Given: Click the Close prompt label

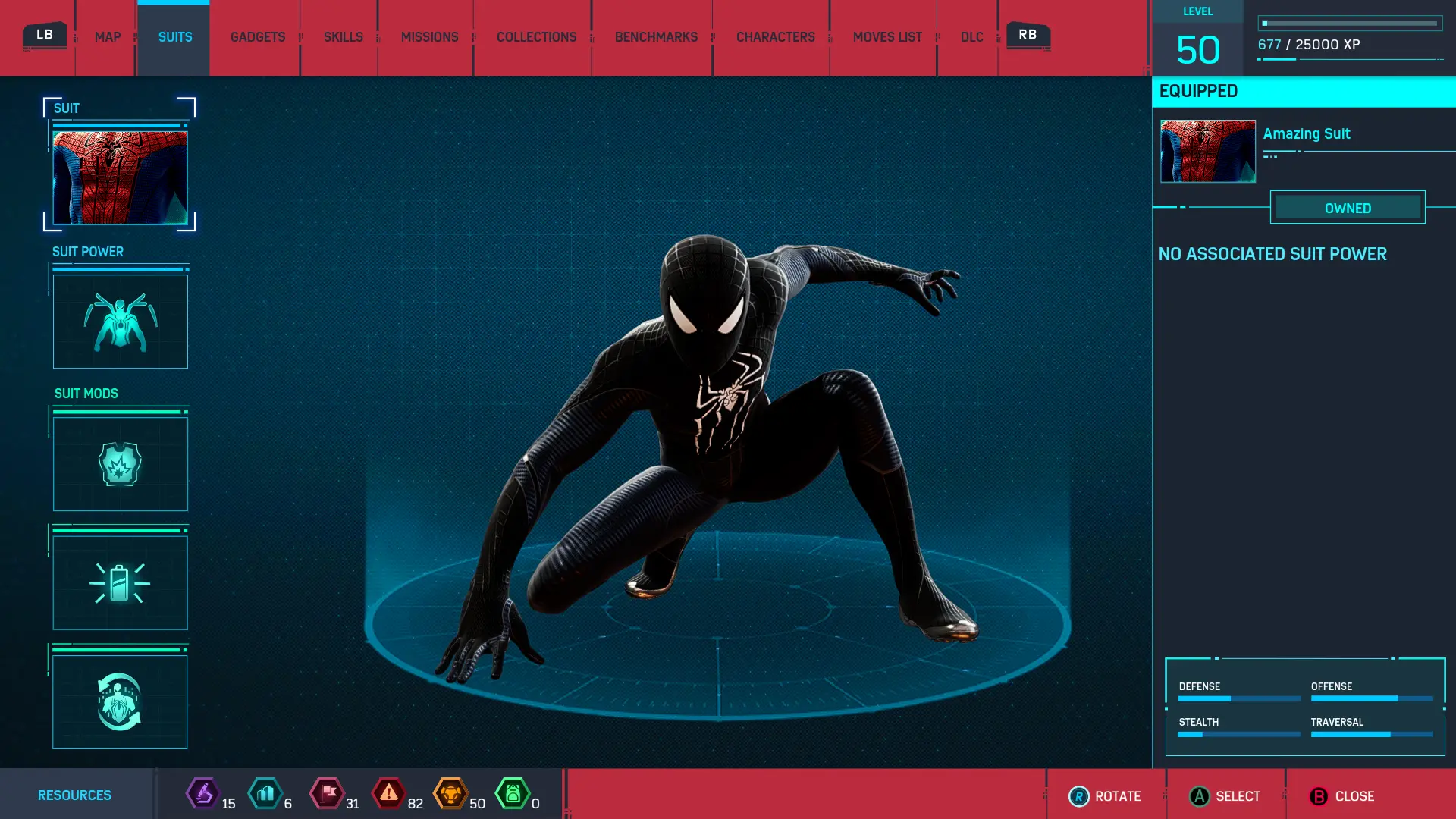Looking at the screenshot, I should (x=1354, y=796).
